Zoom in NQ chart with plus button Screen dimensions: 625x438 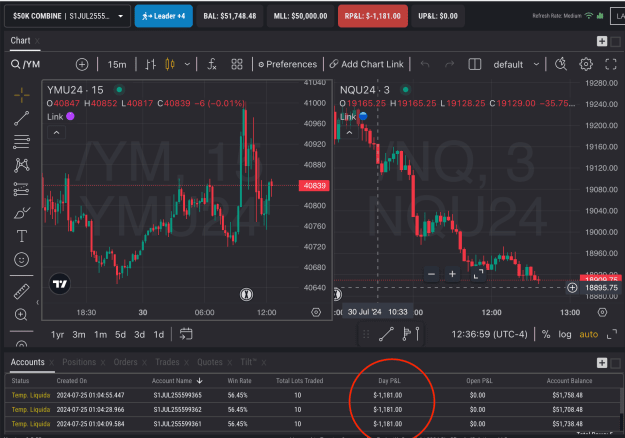pyautogui.click(x=452, y=274)
